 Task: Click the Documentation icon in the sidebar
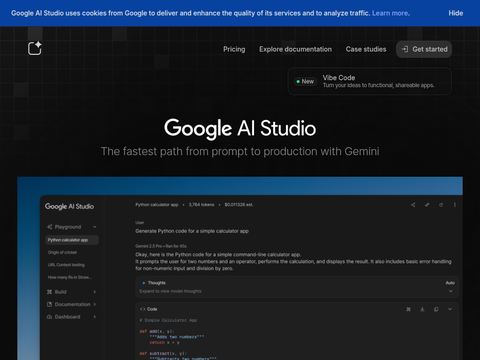(50, 304)
